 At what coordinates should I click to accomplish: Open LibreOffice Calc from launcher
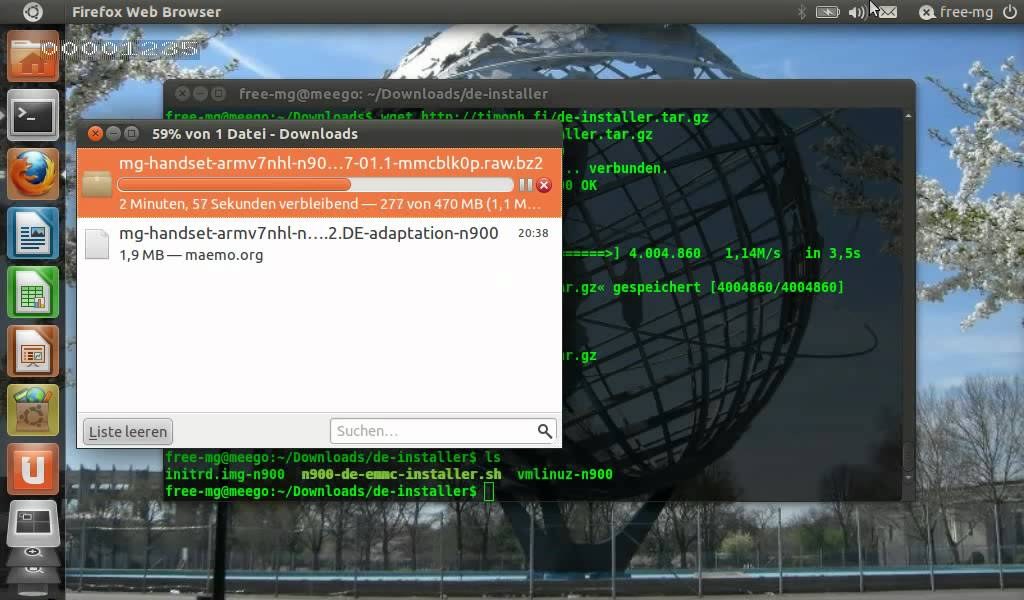coord(33,292)
